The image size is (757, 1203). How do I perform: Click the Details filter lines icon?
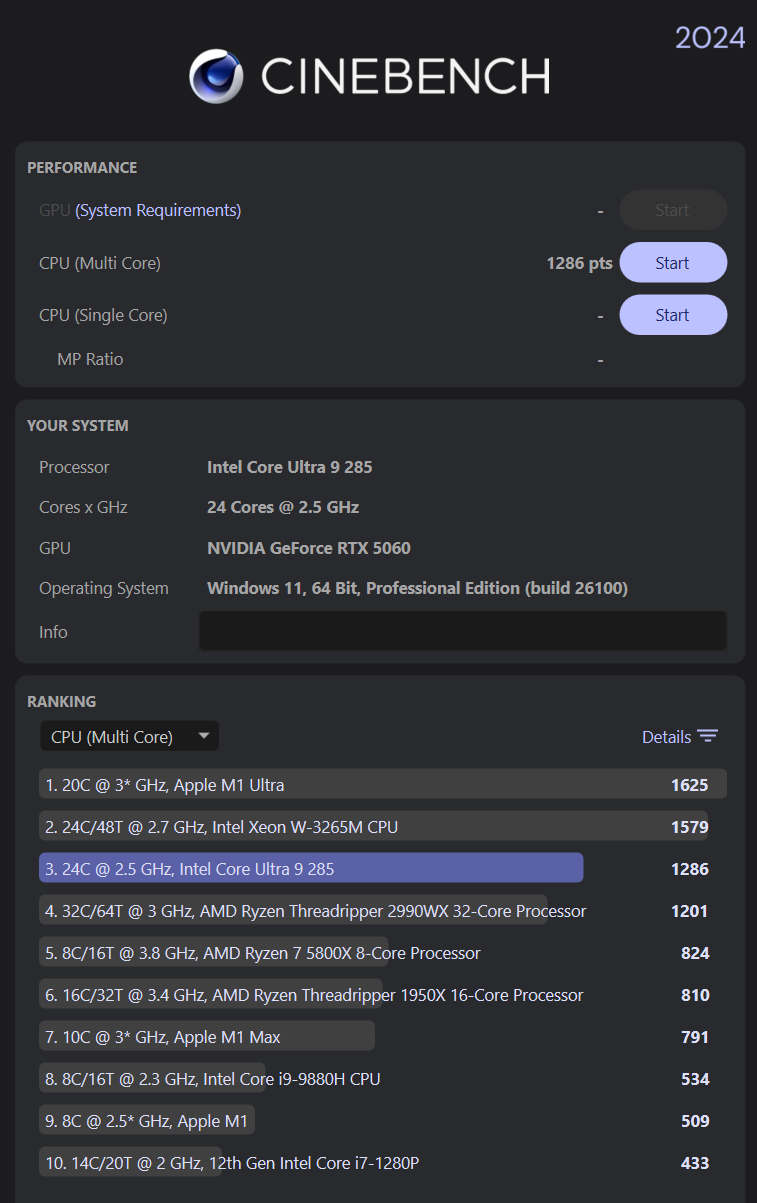click(x=708, y=737)
